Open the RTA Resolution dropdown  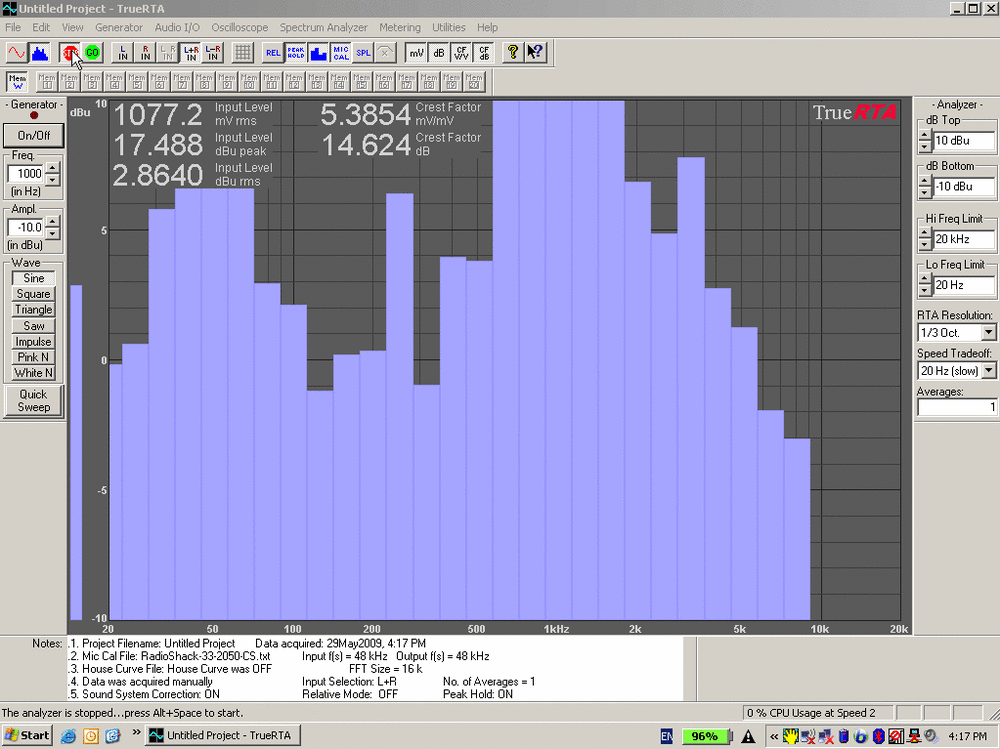[989, 332]
